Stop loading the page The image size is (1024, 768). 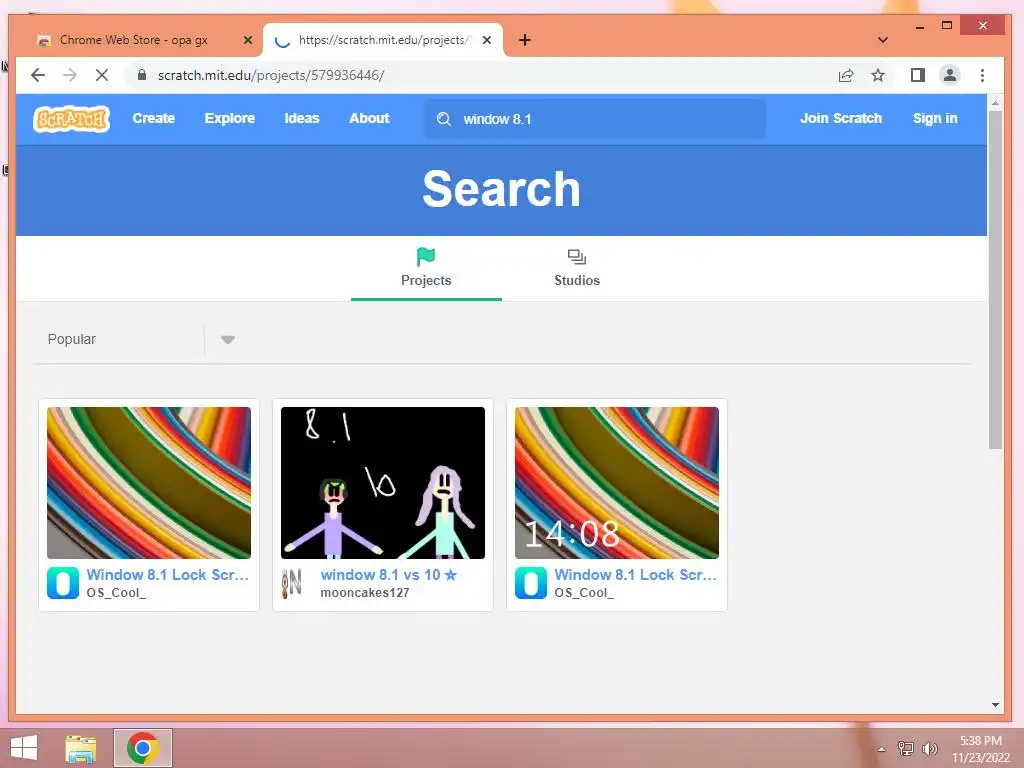102,75
